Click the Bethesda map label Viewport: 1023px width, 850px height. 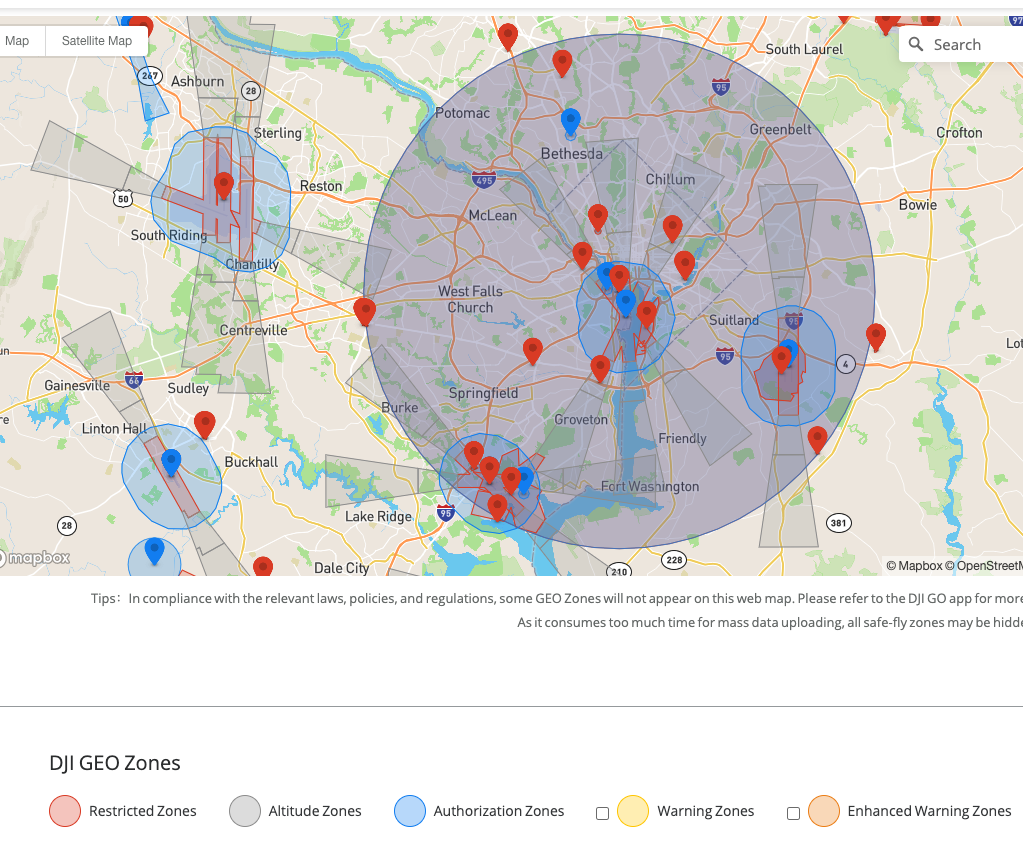coord(572,154)
